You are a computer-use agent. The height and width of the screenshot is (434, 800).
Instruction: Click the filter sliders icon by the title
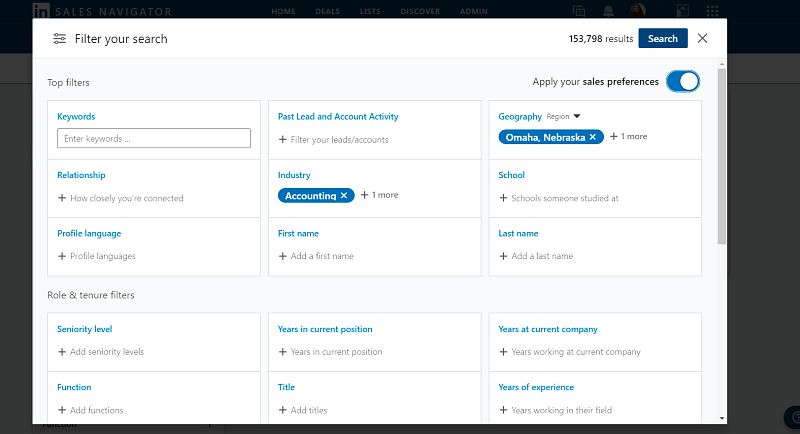(60, 39)
